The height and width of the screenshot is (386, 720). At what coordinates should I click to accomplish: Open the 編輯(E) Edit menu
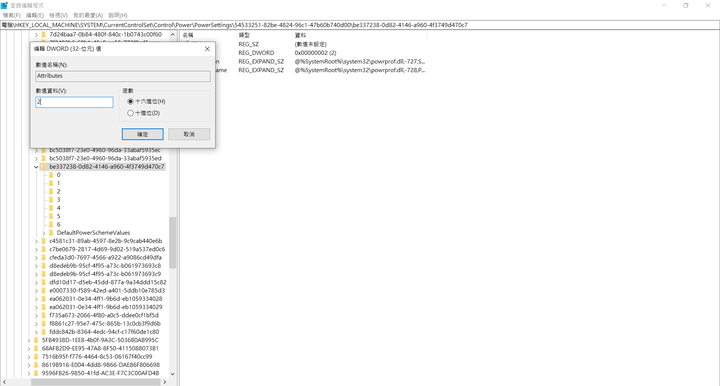click(x=35, y=15)
